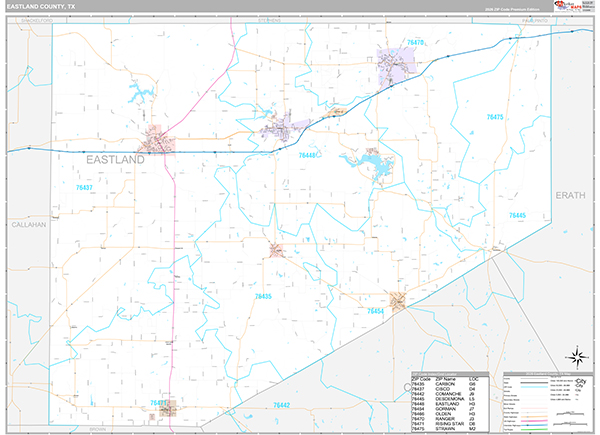Click ZIP code label 76471 on the map
The width and height of the screenshot is (600, 435).
click(158, 403)
